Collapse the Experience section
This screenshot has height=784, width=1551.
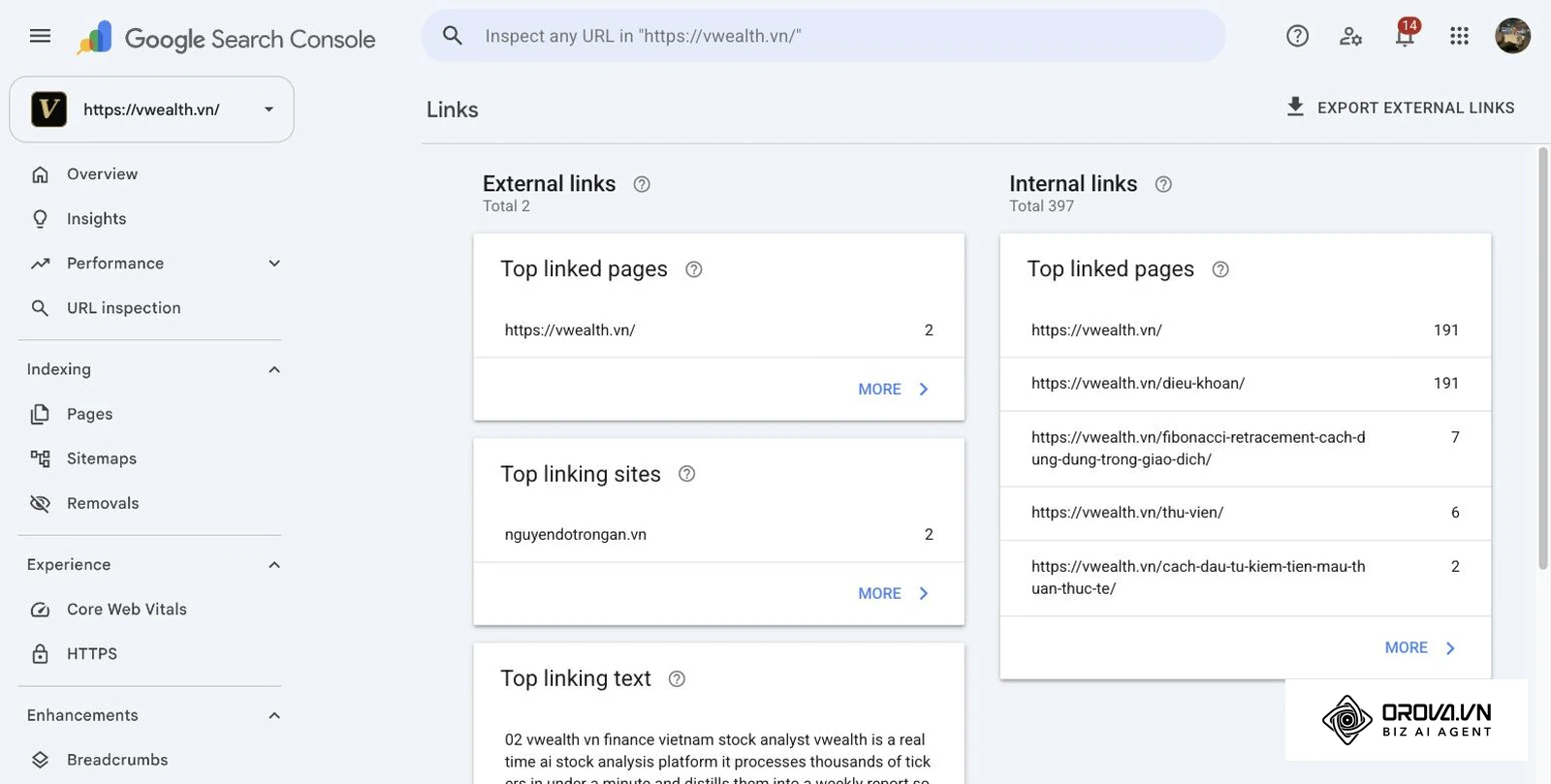[x=274, y=565]
